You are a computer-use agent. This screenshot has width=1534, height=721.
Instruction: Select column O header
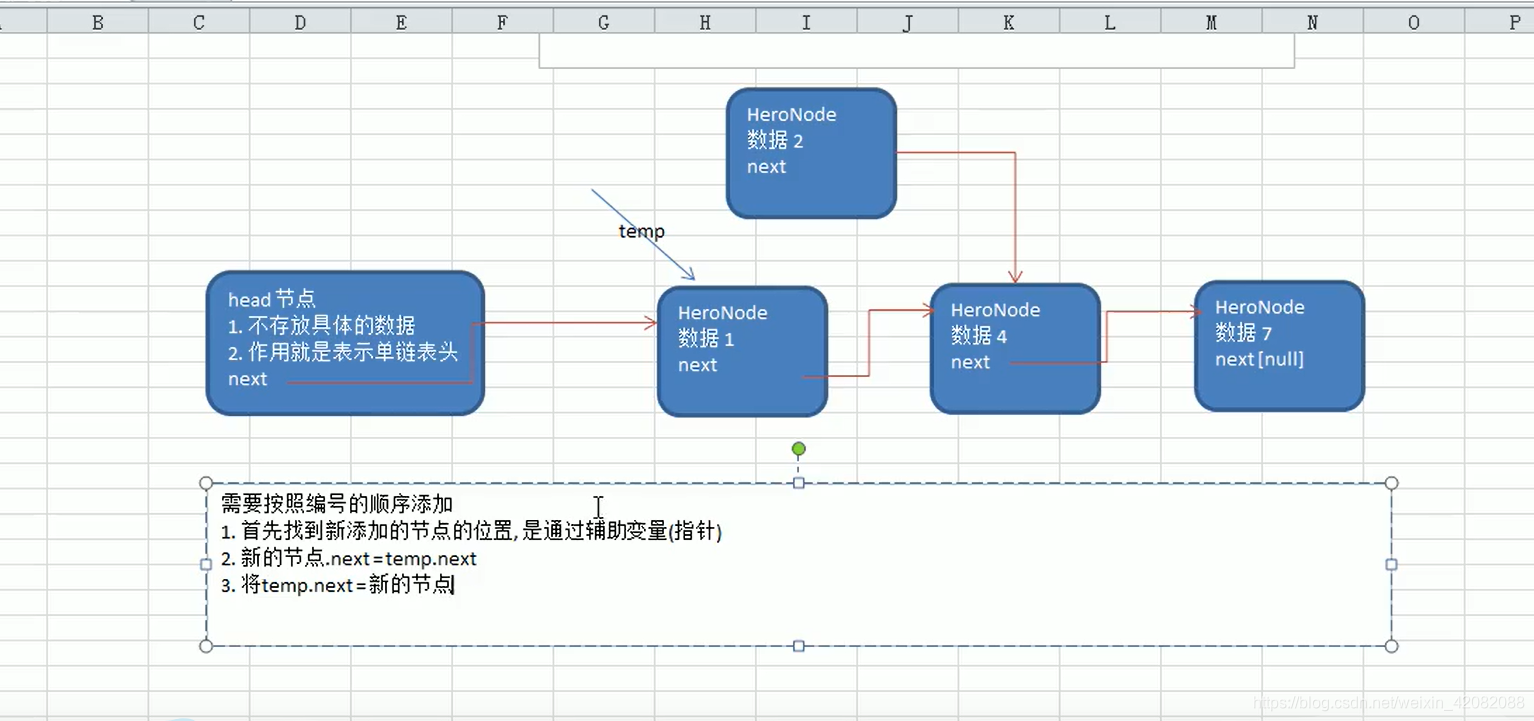1413,22
